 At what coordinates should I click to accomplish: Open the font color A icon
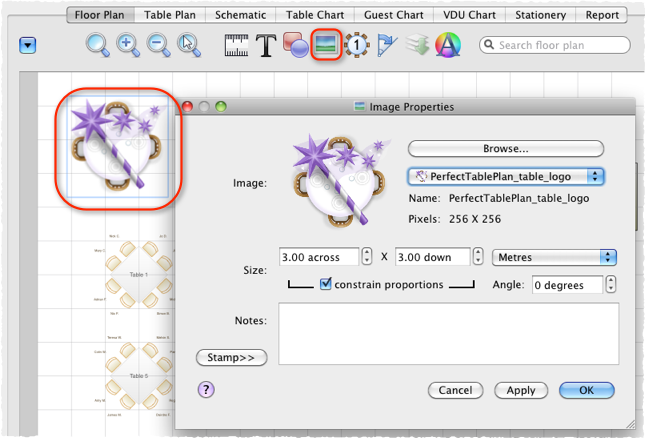[x=448, y=45]
